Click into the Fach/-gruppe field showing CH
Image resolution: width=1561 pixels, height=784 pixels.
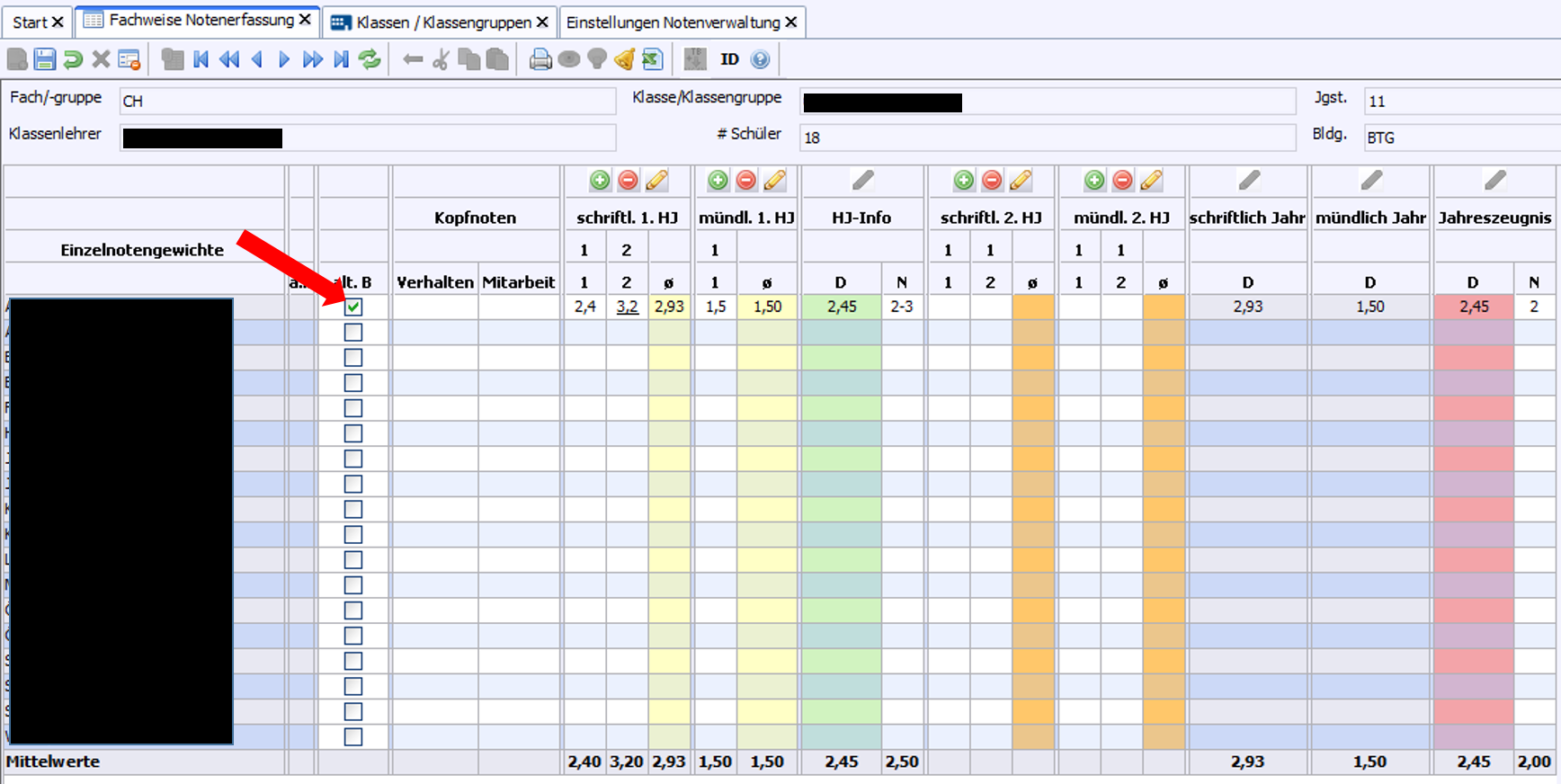[x=368, y=101]
